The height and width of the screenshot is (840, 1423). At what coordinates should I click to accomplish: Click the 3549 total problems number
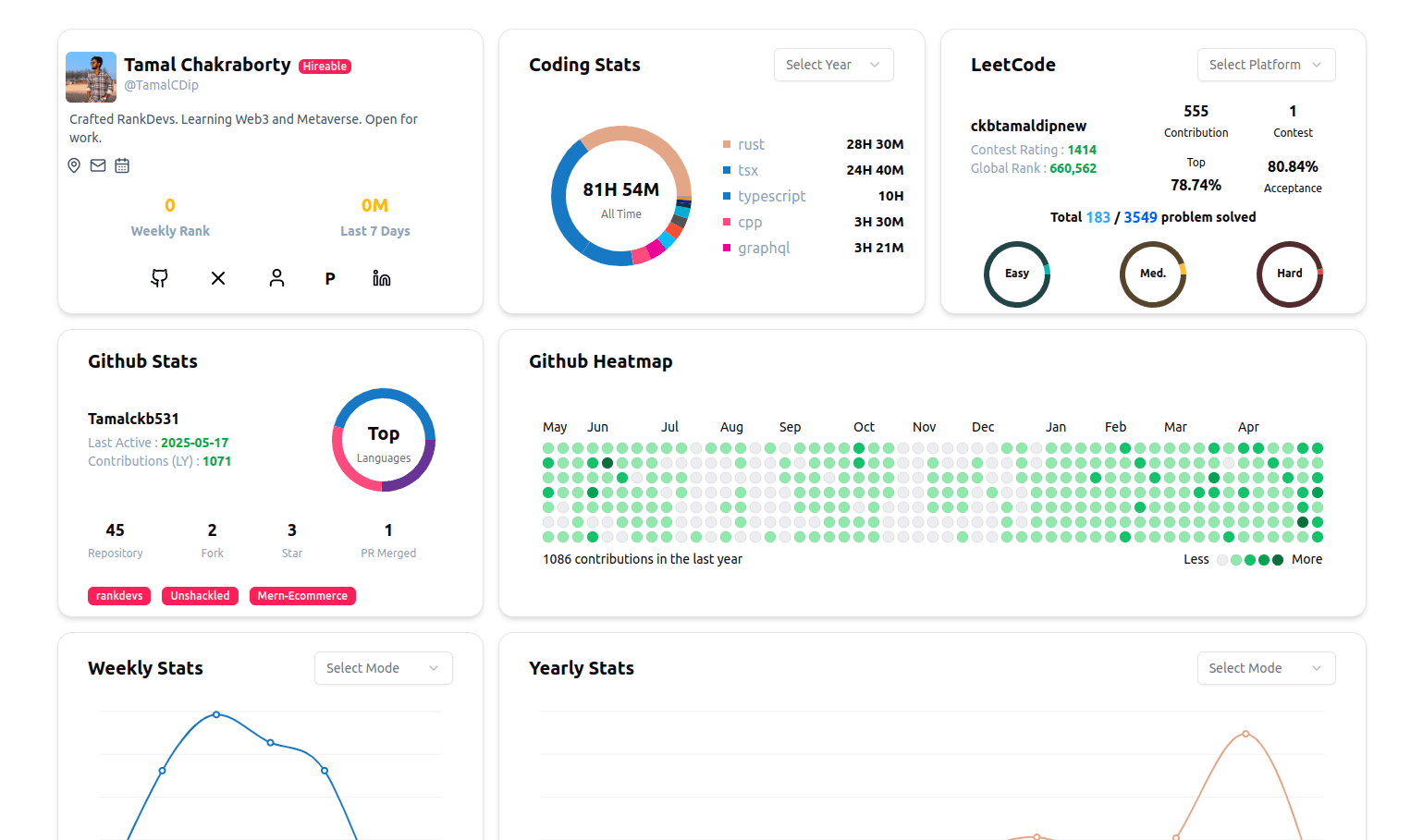1140,217
